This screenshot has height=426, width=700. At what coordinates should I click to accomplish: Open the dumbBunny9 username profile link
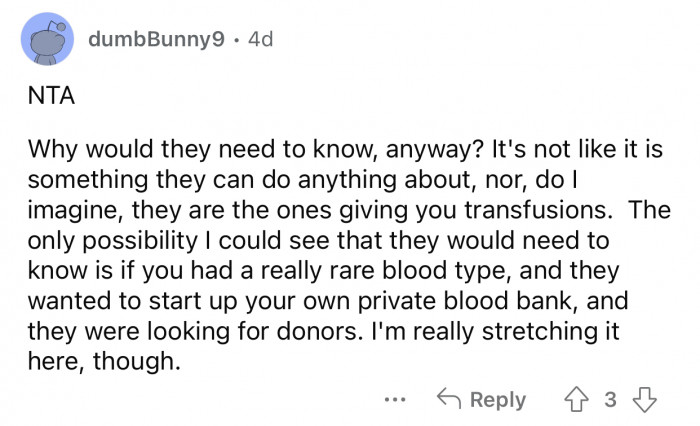click(155, 41)
